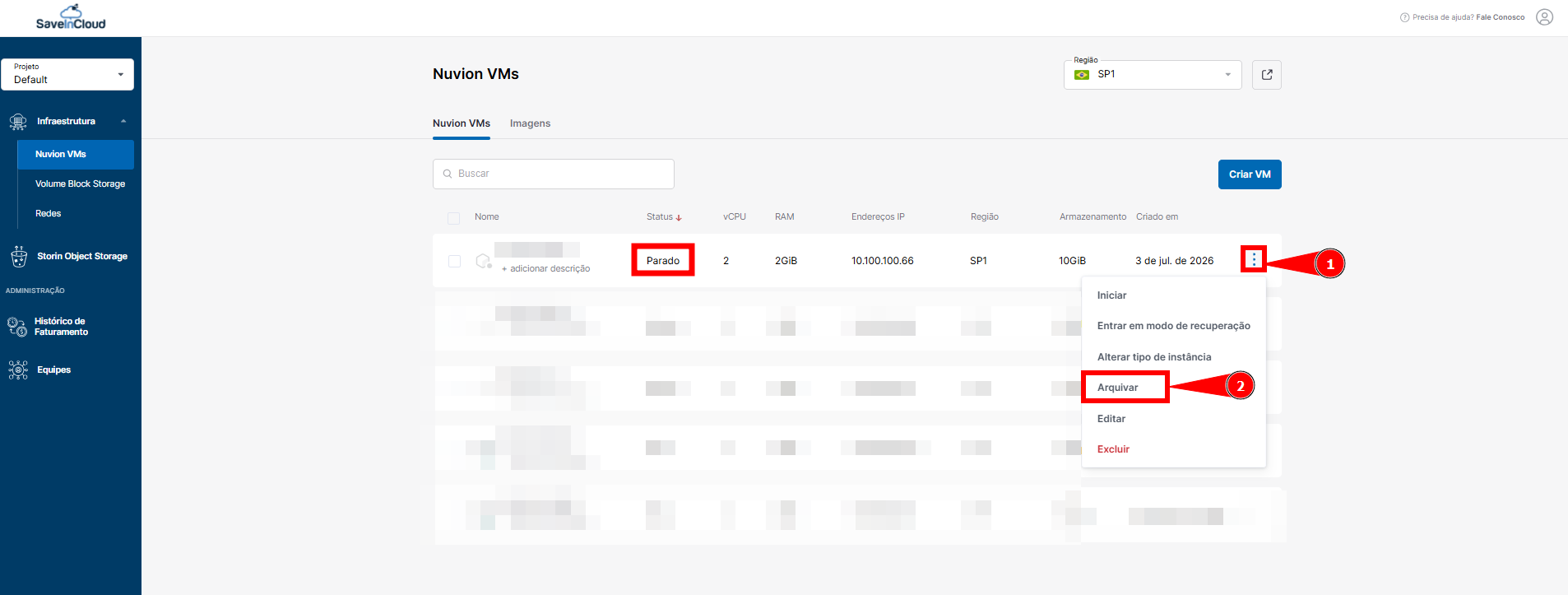
Task: Click the Região column header
Action: [x=985, y=217]
